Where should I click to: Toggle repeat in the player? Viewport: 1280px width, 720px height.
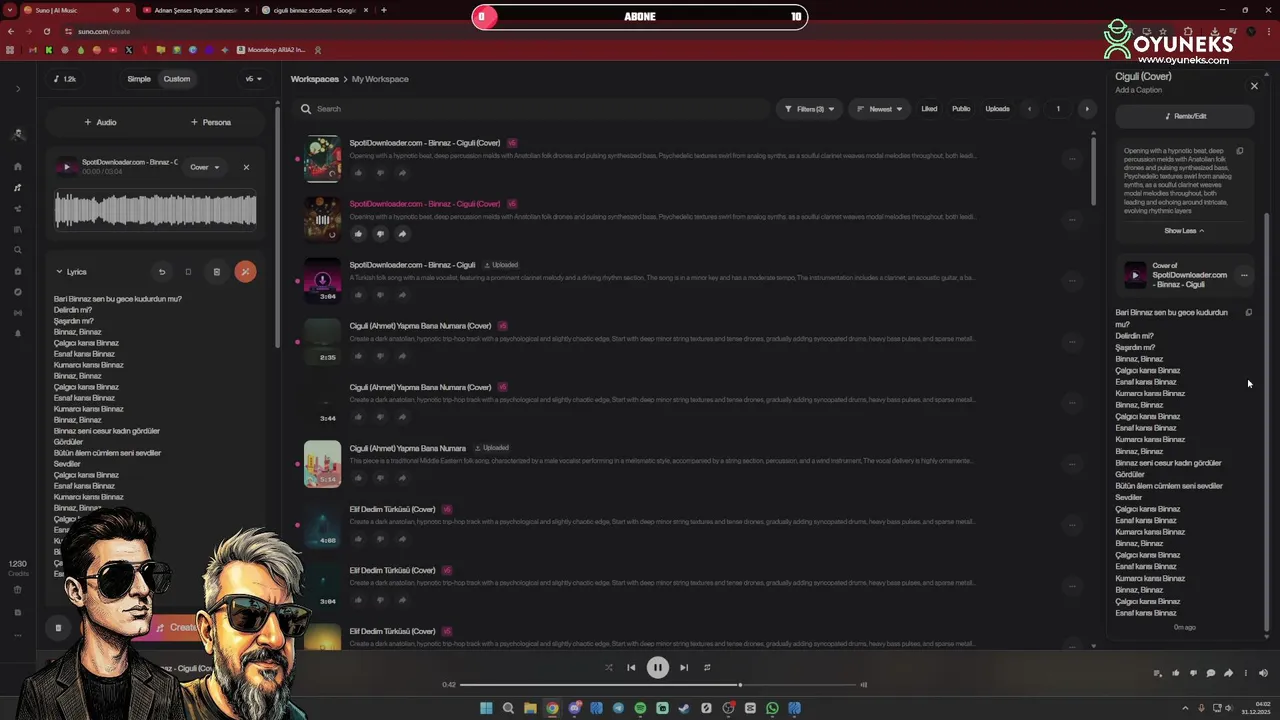[707, 668]
